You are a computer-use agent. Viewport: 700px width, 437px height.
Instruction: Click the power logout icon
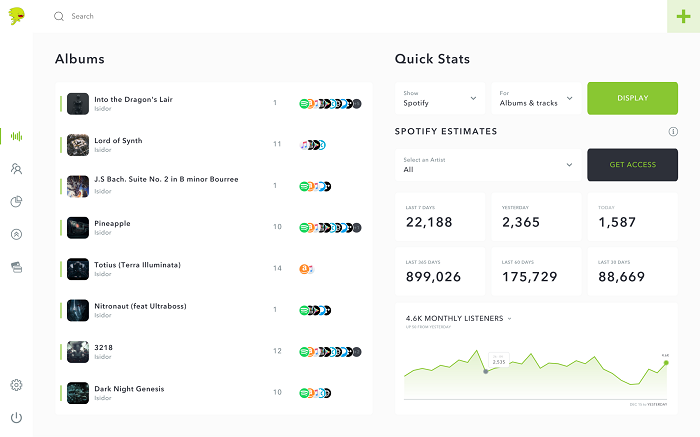click(16, 417)
